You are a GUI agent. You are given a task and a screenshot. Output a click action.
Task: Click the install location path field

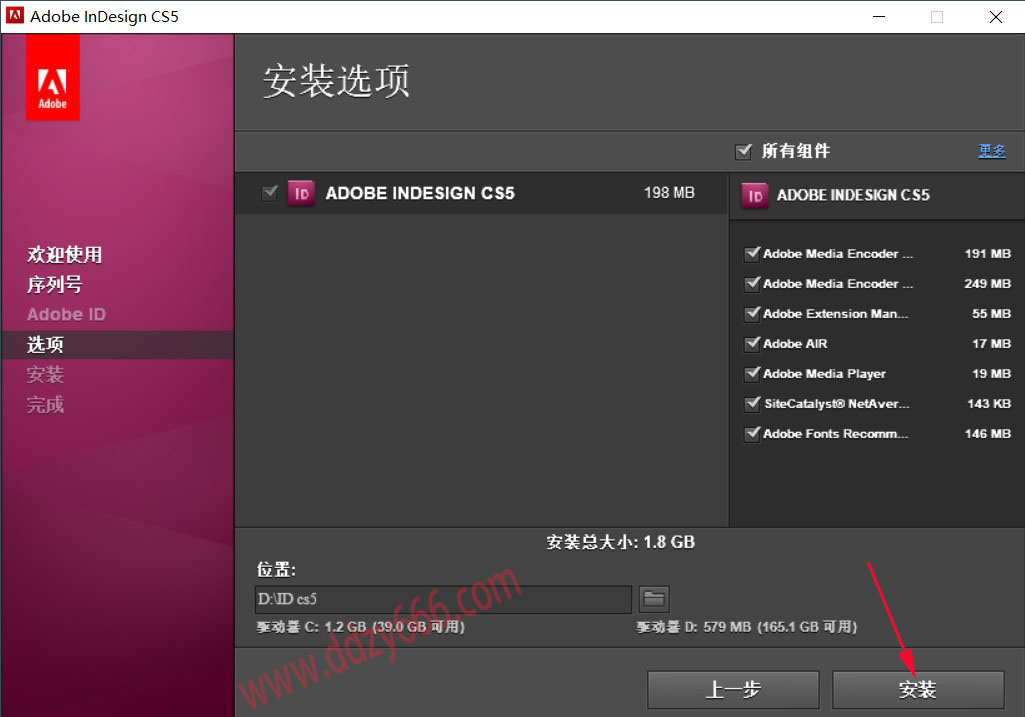[x=443, y=599]
